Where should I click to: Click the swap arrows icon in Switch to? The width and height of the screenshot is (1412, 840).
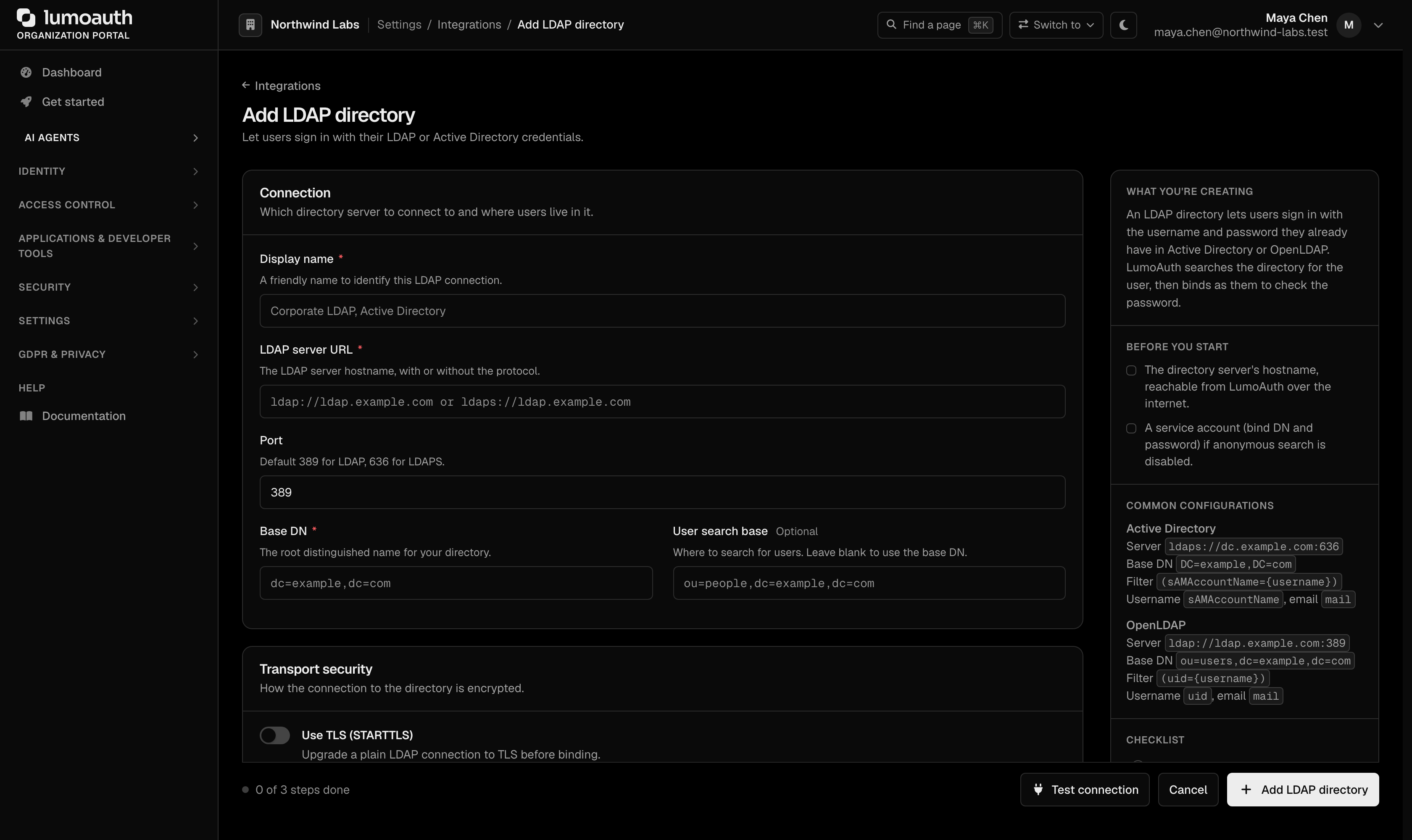point(1023,24)
